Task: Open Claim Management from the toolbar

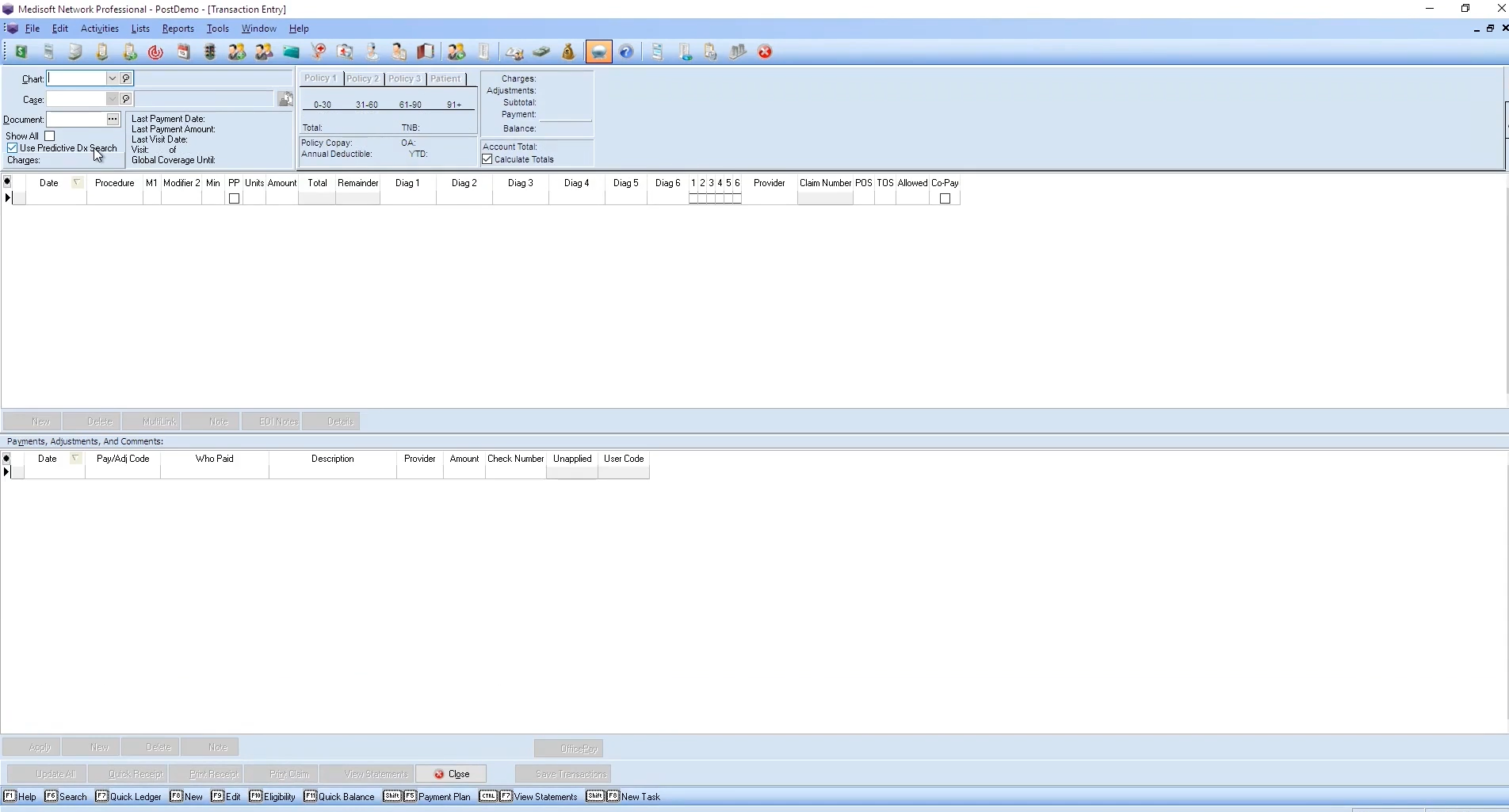Action: pos(48,51)
